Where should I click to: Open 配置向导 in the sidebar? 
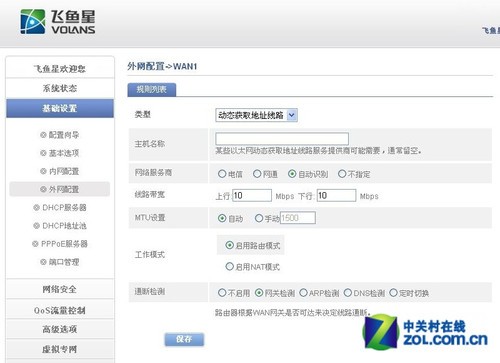click(64, 135)
